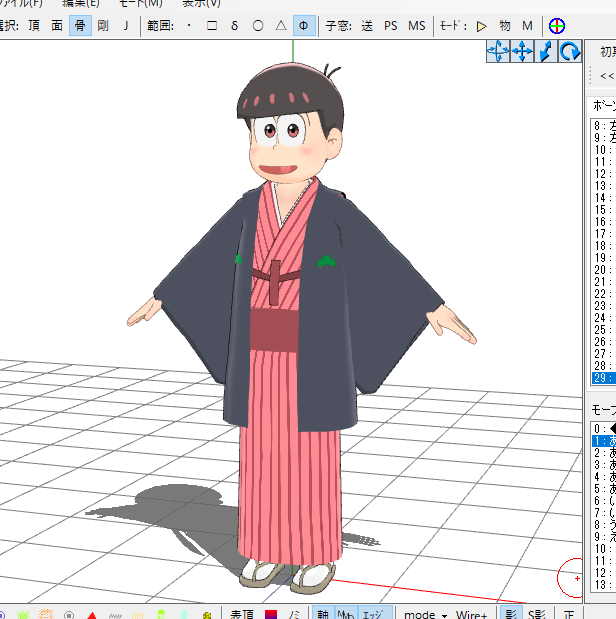Viewport: 616px width, 619px height.
Task: Click the orbit view control icon
Action: [498, 51]
